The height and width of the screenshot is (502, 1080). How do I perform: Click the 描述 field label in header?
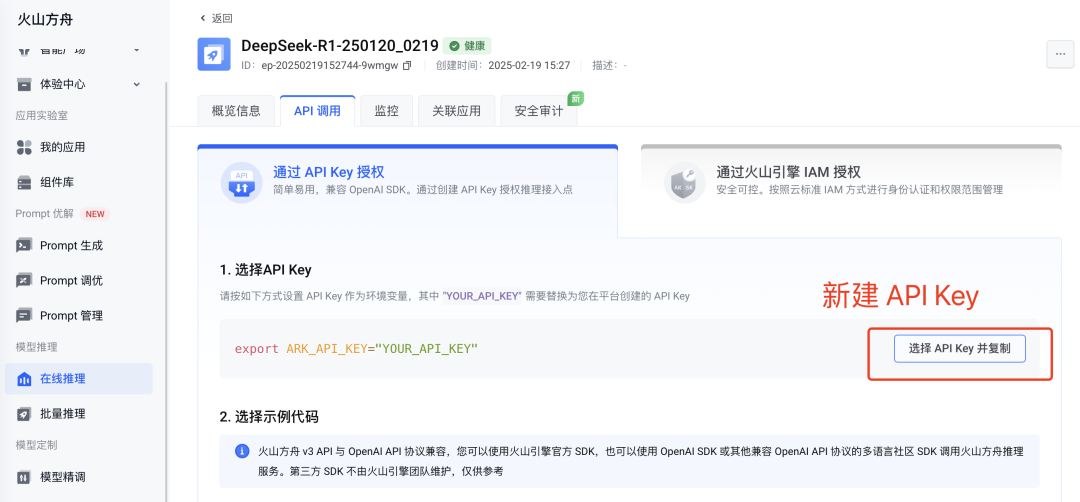click(x=606, y=65)
